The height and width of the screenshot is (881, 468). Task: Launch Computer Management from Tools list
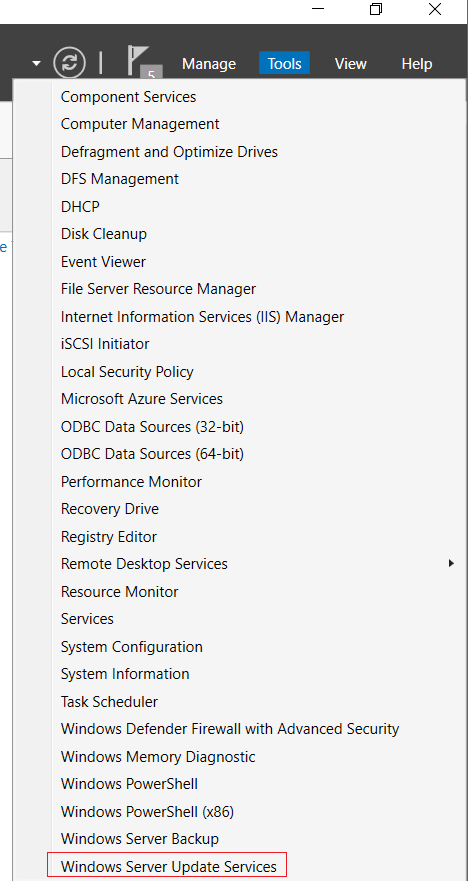pyautogui.click(x=140, y=124)
